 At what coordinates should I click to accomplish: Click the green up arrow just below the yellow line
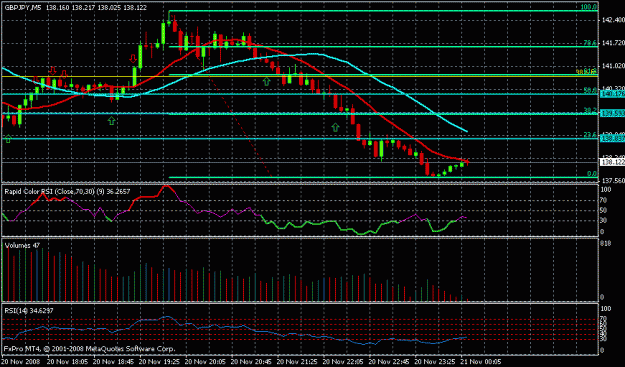pyautogui.click(x=266, y=81)
